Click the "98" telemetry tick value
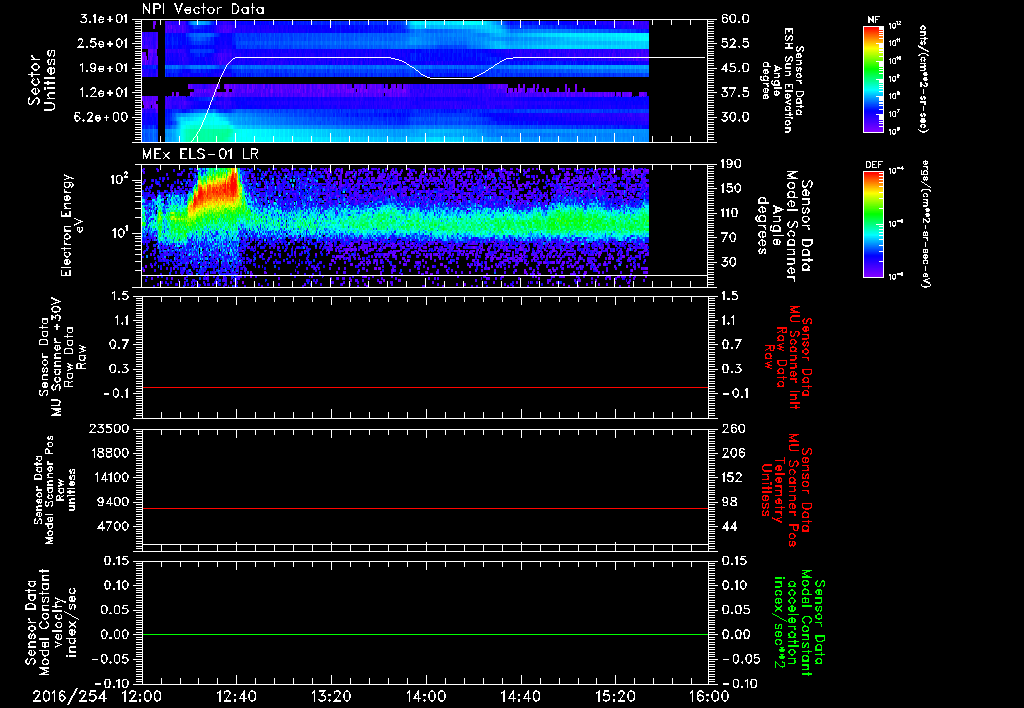The image size is (1024, 708). 729,502
